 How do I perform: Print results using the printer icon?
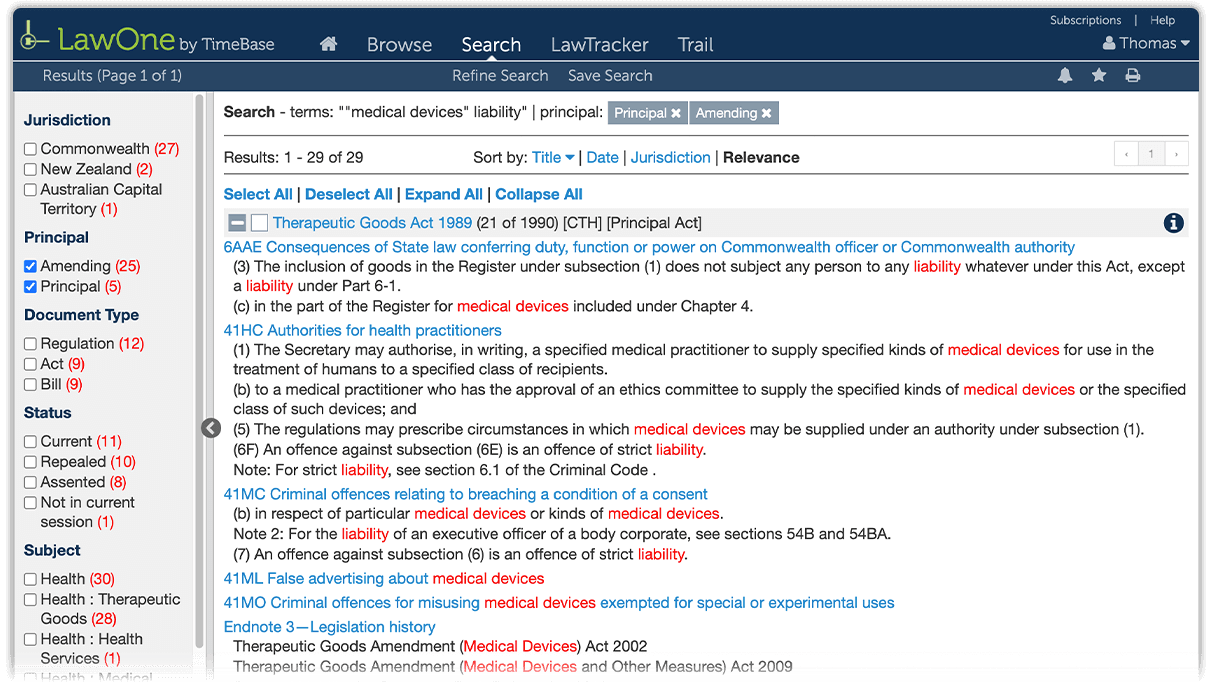click(1132, 75)
